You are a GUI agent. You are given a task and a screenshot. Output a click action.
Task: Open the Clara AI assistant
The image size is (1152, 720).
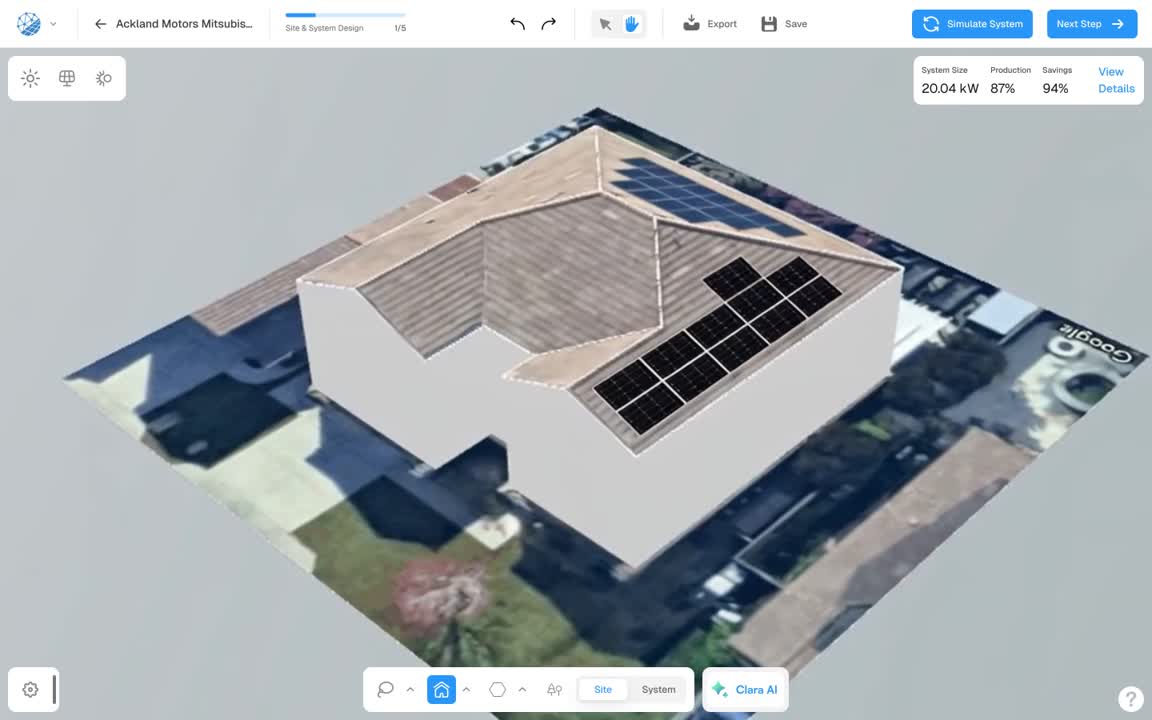coord(745,690)
